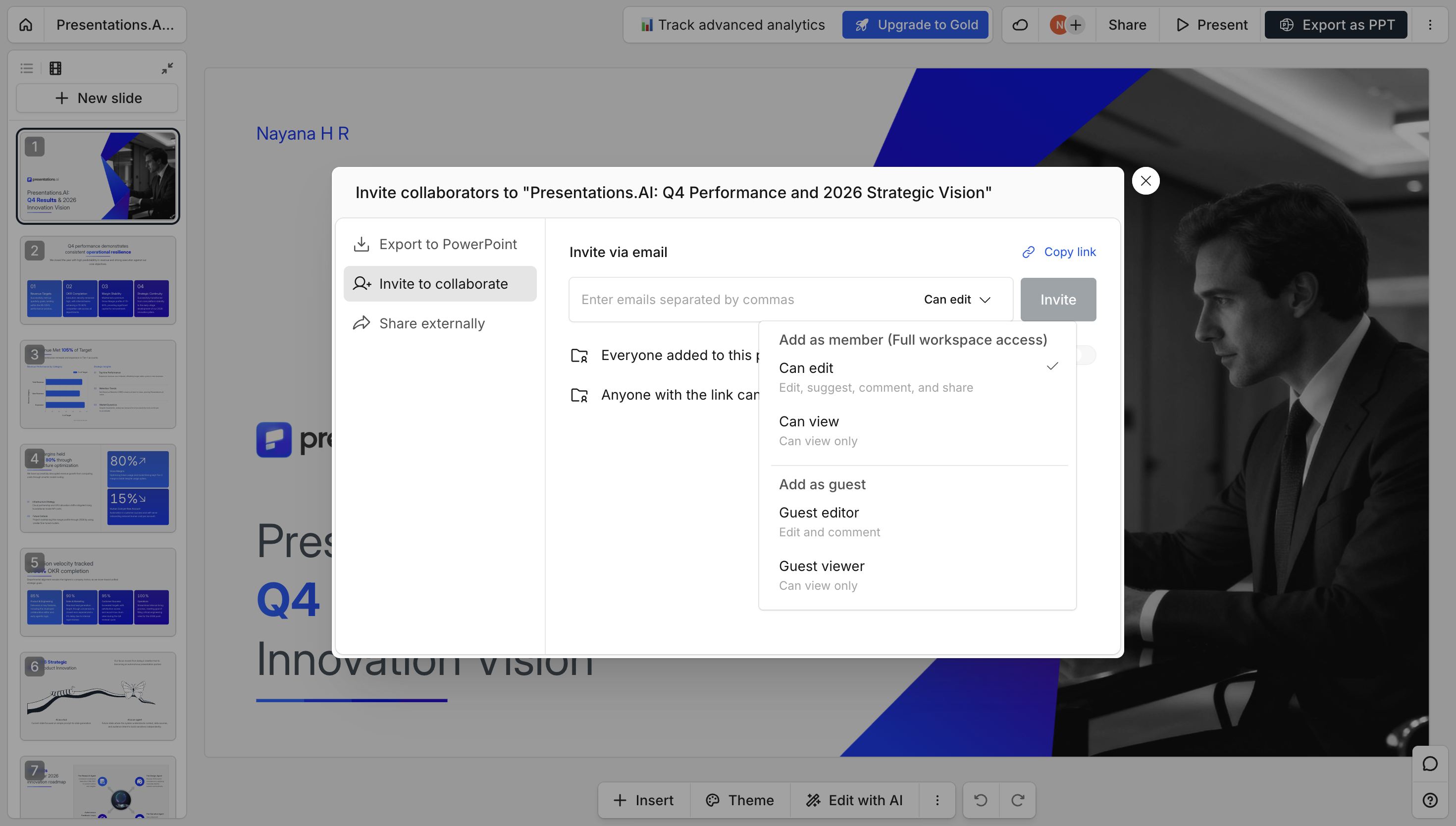Click the undo icon
The image size is (1456, 826).
[x=981, y=800]
